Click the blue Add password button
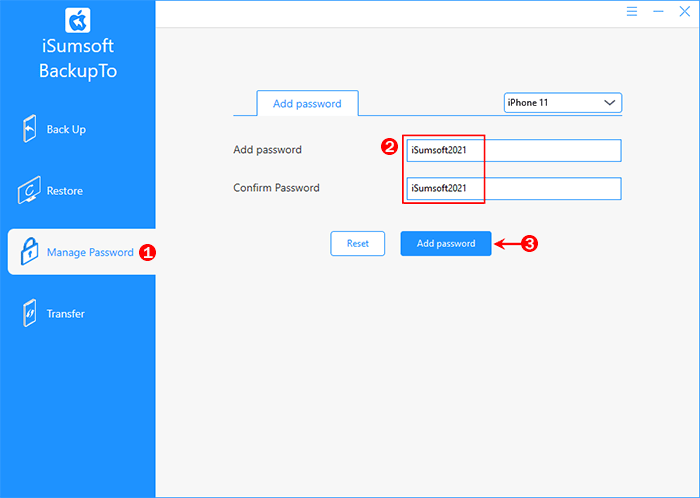This screenshot has height=498, width=700. [446, 244]
